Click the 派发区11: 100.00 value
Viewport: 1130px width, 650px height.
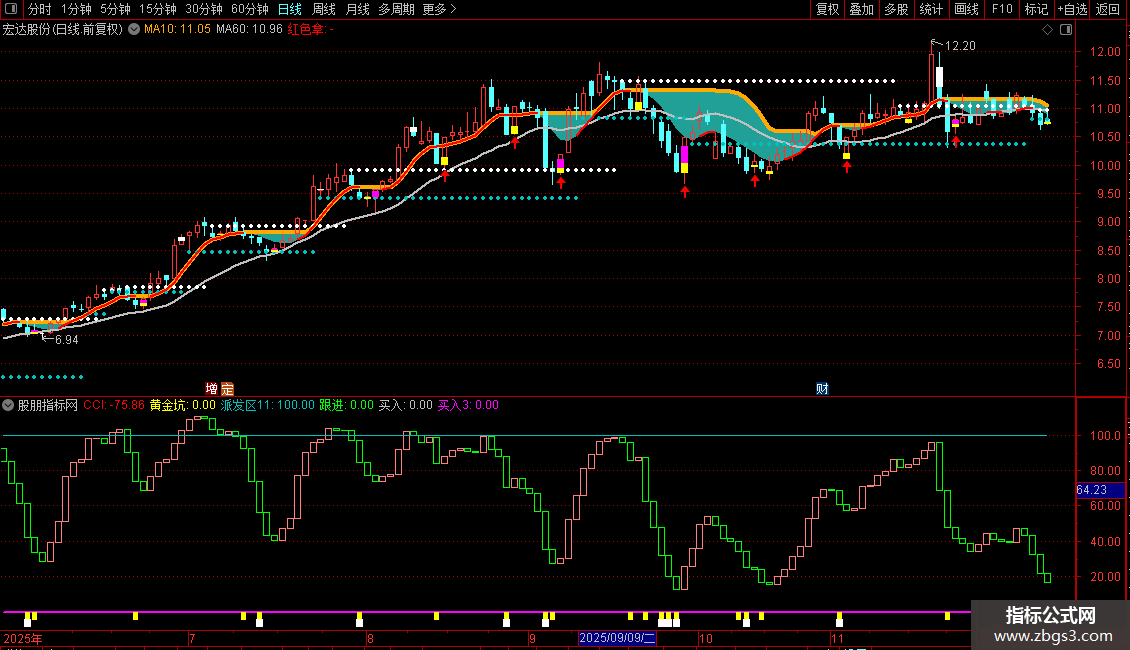click(267, 406)
